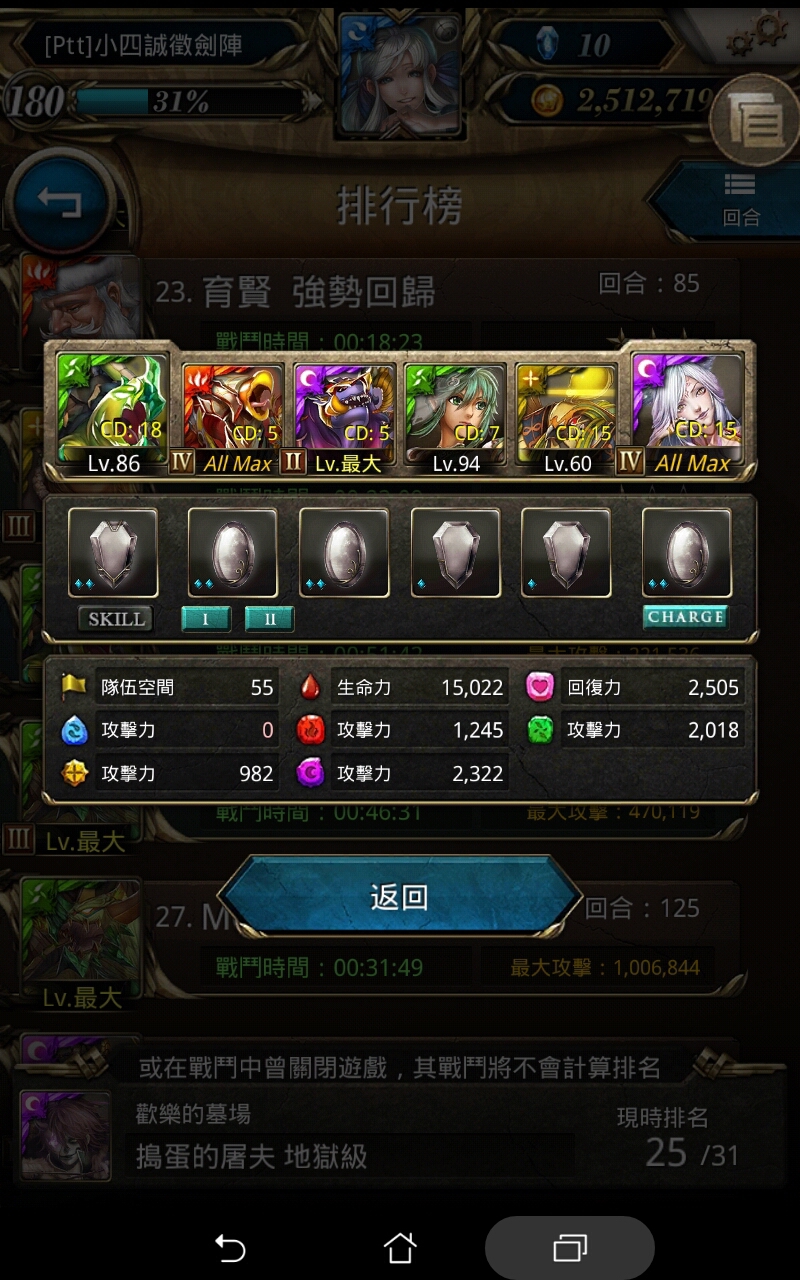Toggle the SKILL button
The image size is (800, 1280).
[x=116, y=619]
